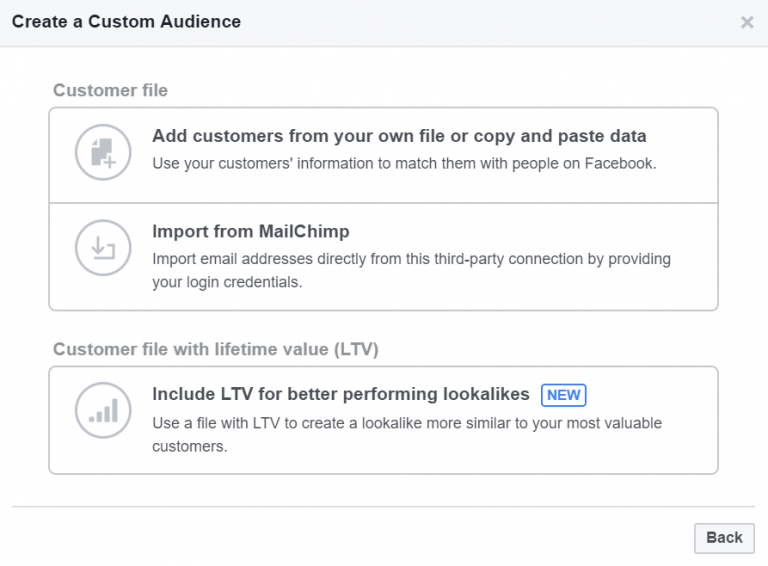
Task: Click the LTV bar chart icon
Action: (x=103, y=411)
